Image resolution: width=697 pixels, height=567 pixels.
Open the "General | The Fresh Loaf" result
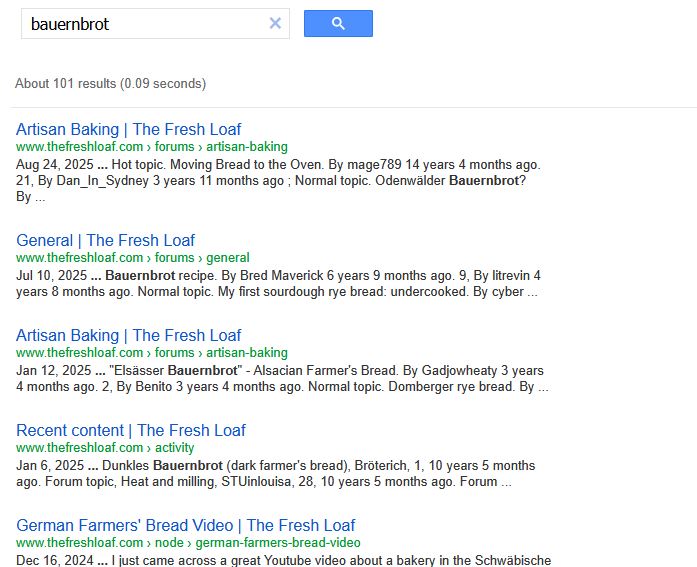click(x=105, y=240)
